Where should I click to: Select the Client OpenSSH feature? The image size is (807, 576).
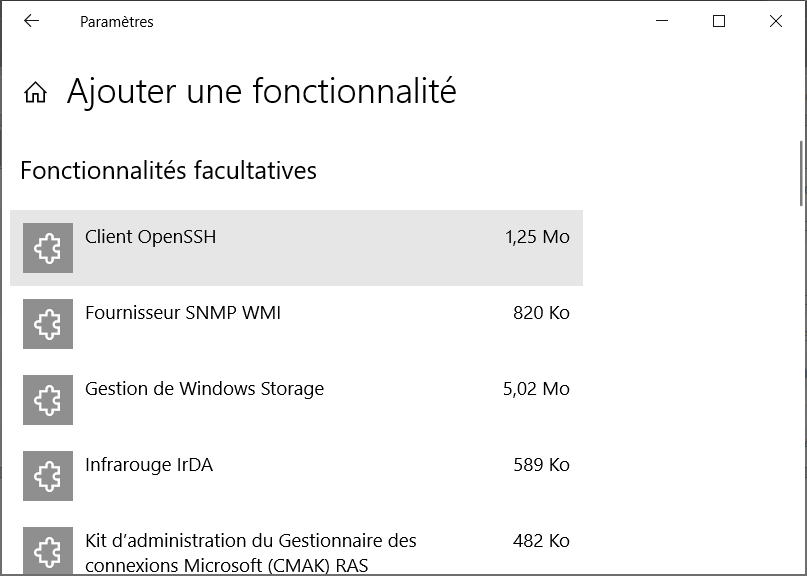(x=296, y=248)
